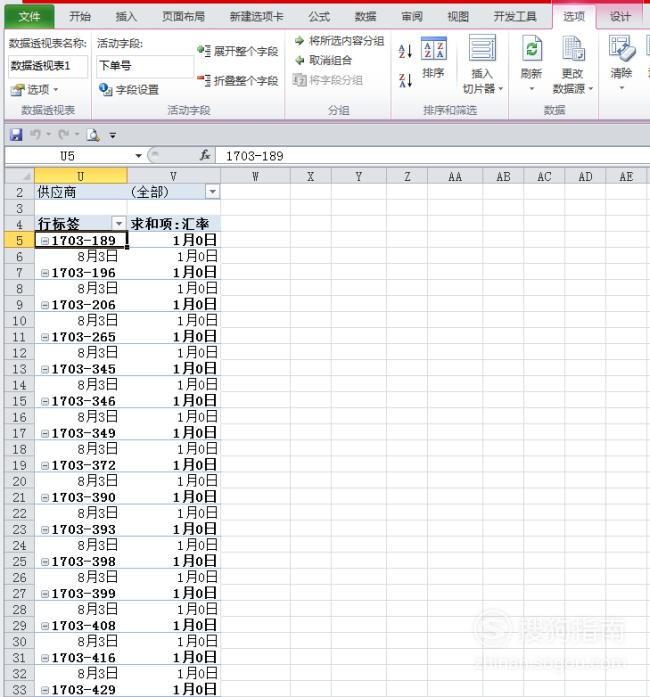Open the PivotTable Options dropdown arrow

coord(56,90)
